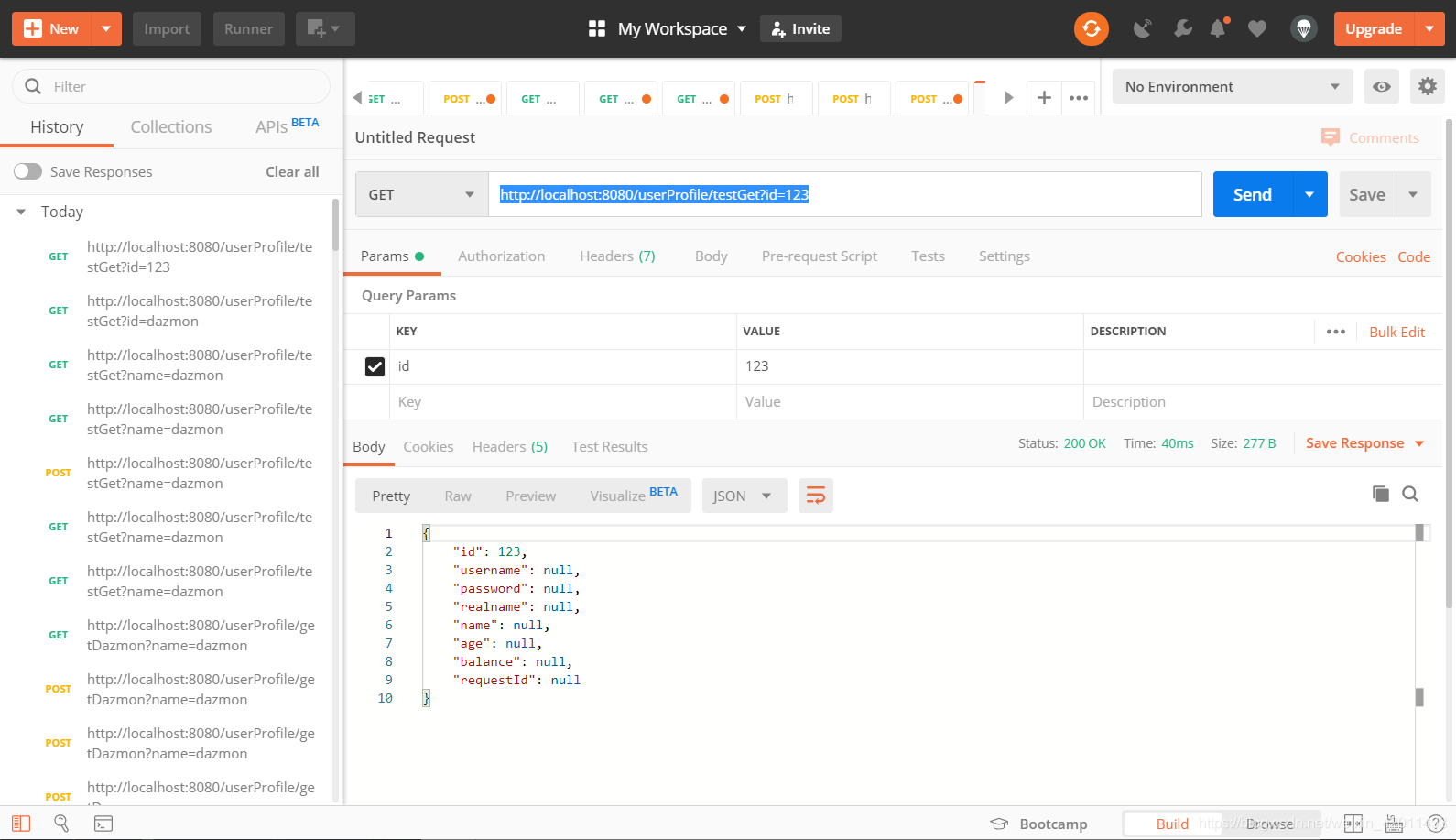Open the request Settings tab
The height and width of the screenshot is (840, 1456).
[x=1004, y=256]
